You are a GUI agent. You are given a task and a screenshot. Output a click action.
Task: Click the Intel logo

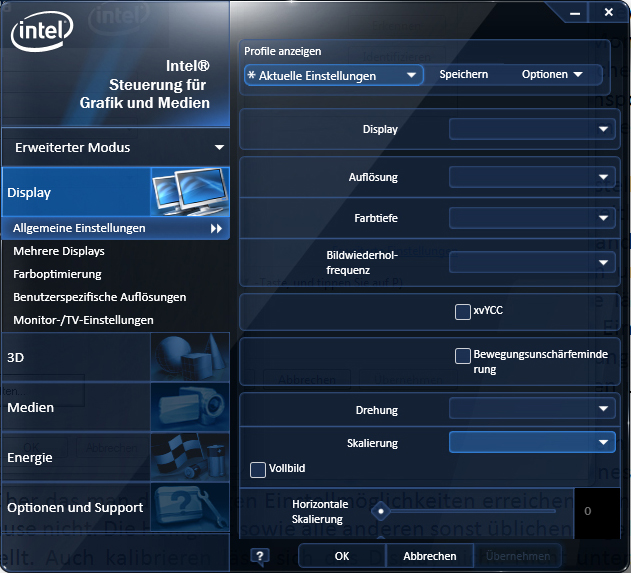42,31
